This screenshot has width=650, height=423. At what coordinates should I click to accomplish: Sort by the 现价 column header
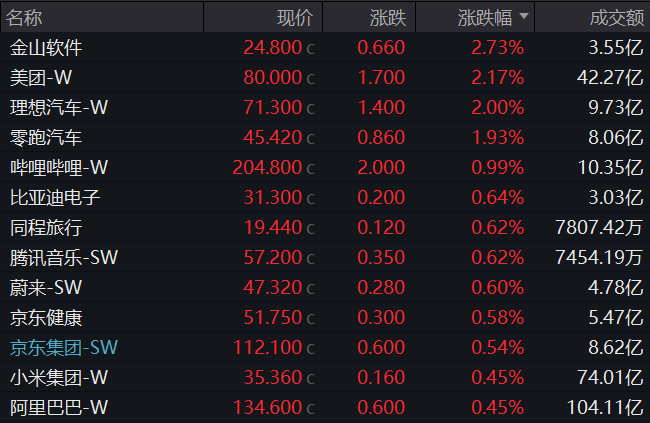295,18
